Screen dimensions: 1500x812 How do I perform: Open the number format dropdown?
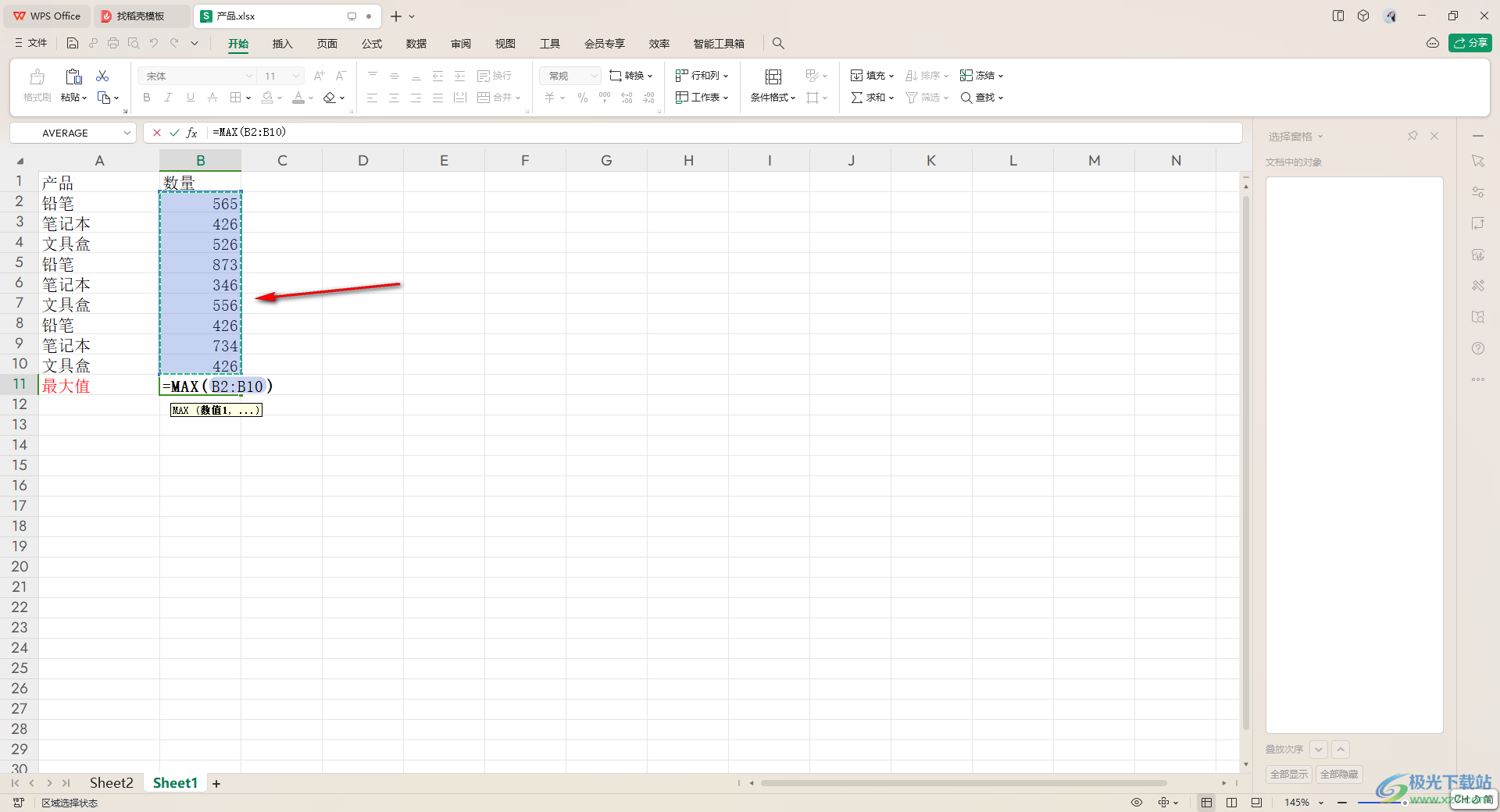tap(594, 76)
